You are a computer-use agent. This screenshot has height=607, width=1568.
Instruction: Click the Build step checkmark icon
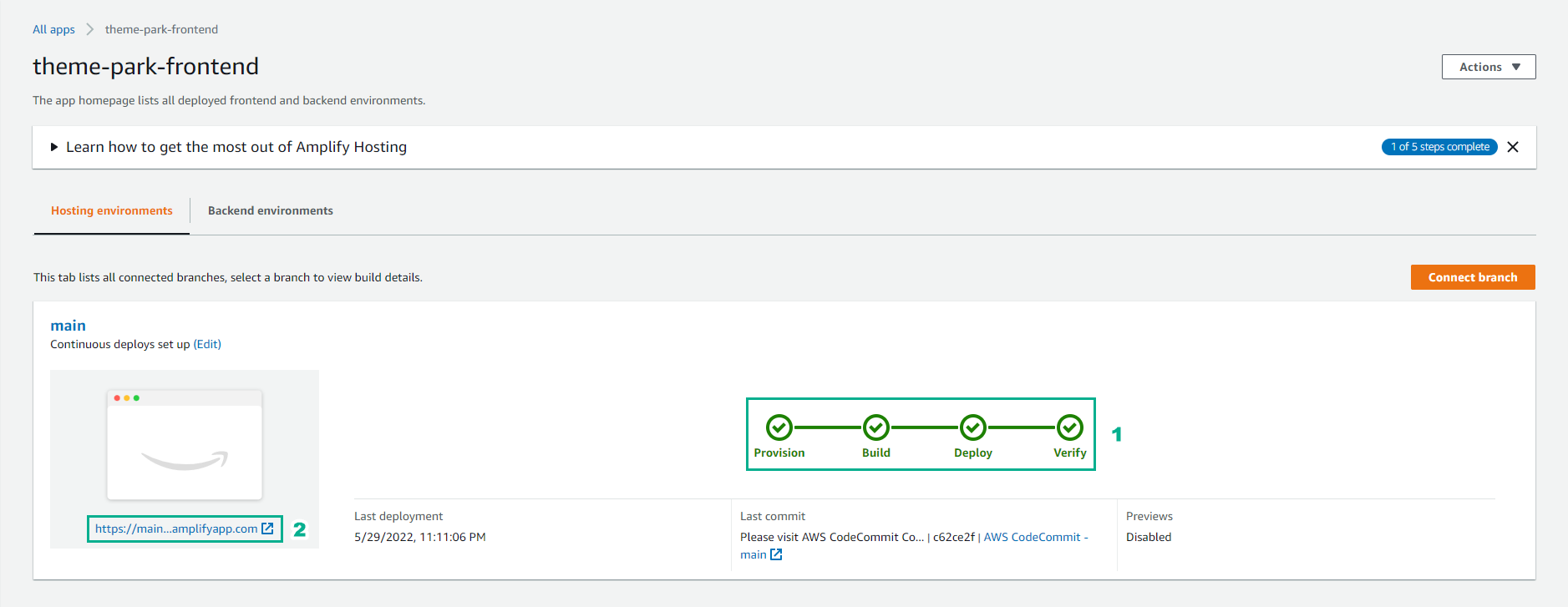click(x=875, y=427)
